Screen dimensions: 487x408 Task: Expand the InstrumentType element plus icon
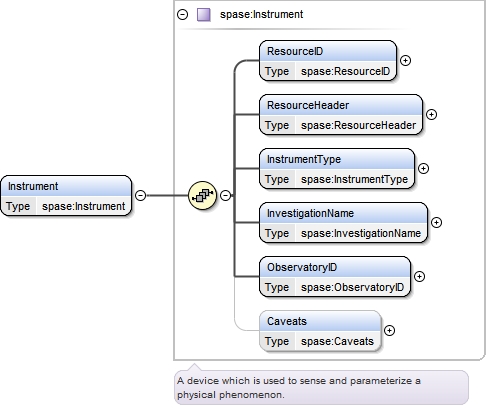point(423,168)
